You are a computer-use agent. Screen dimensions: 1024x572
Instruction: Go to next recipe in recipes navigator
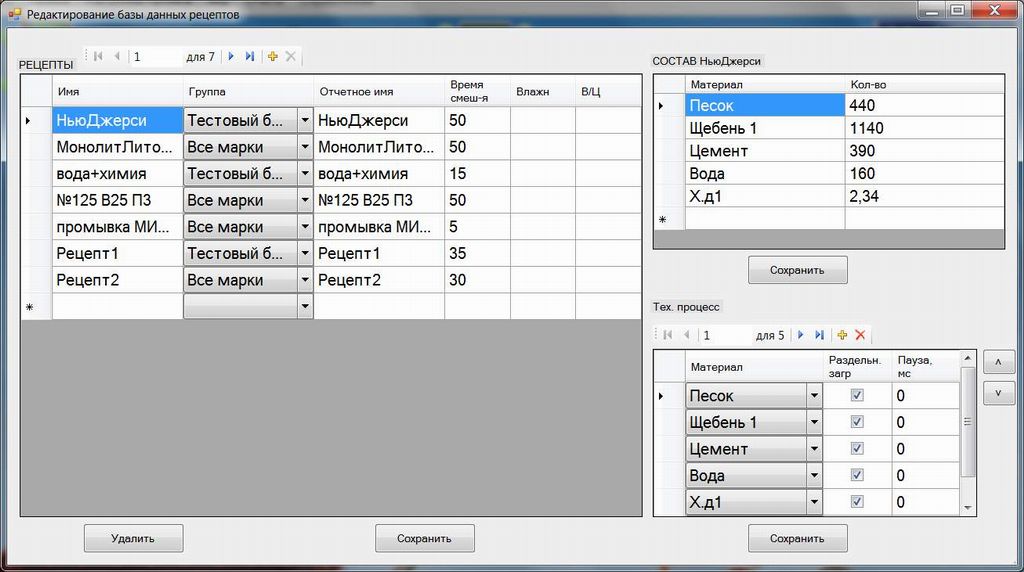pos(231,57)
